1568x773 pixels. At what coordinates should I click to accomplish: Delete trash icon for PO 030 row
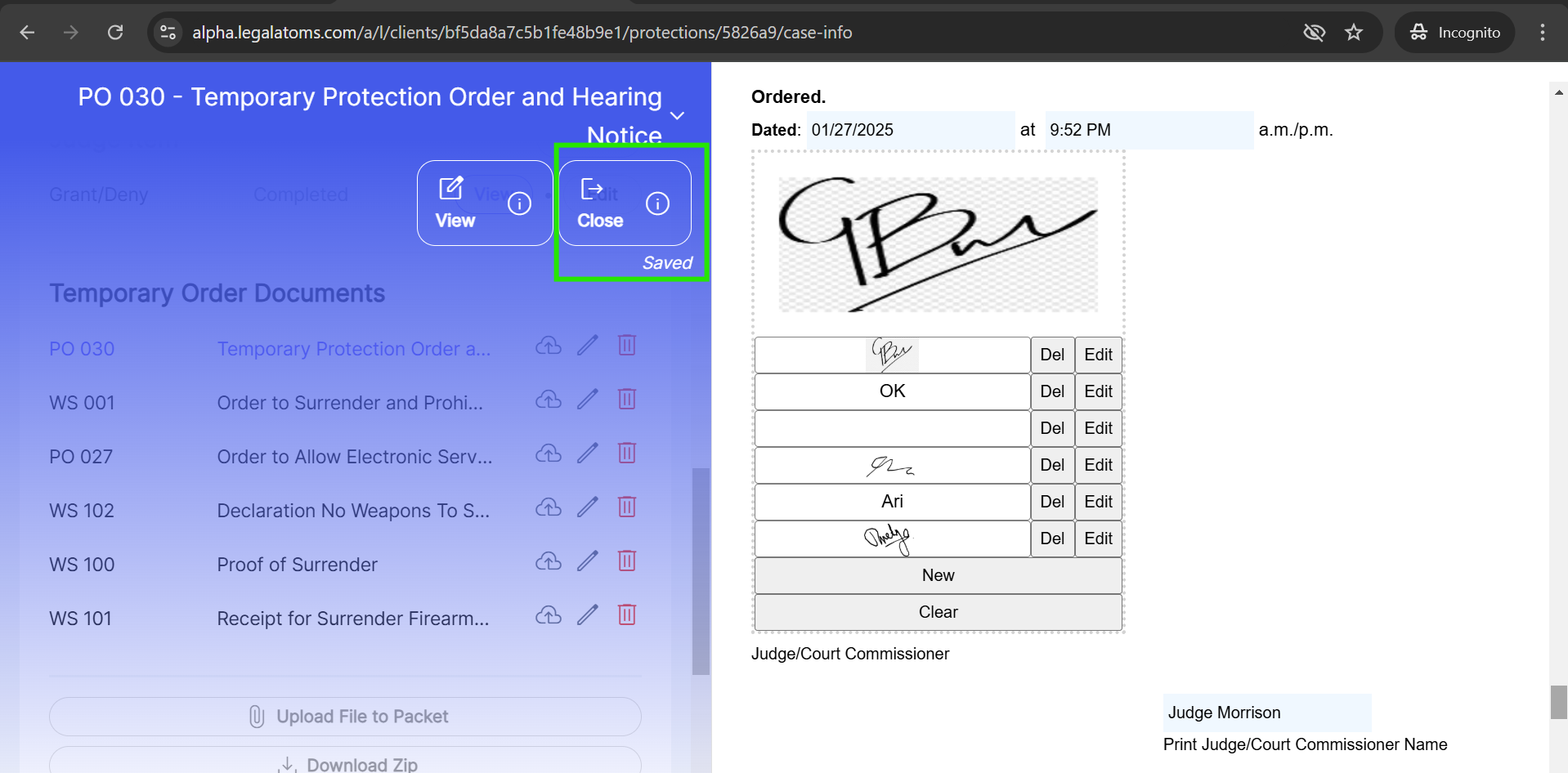(x=627, y=345)
